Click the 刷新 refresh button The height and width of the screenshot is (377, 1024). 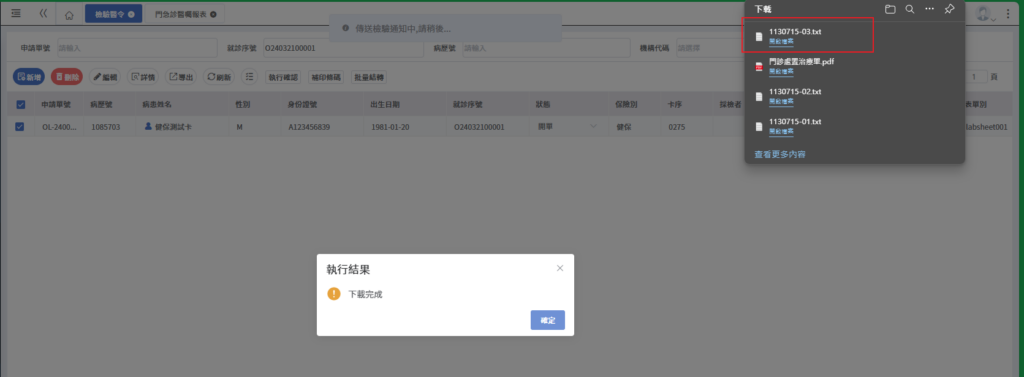click(219, 76)
